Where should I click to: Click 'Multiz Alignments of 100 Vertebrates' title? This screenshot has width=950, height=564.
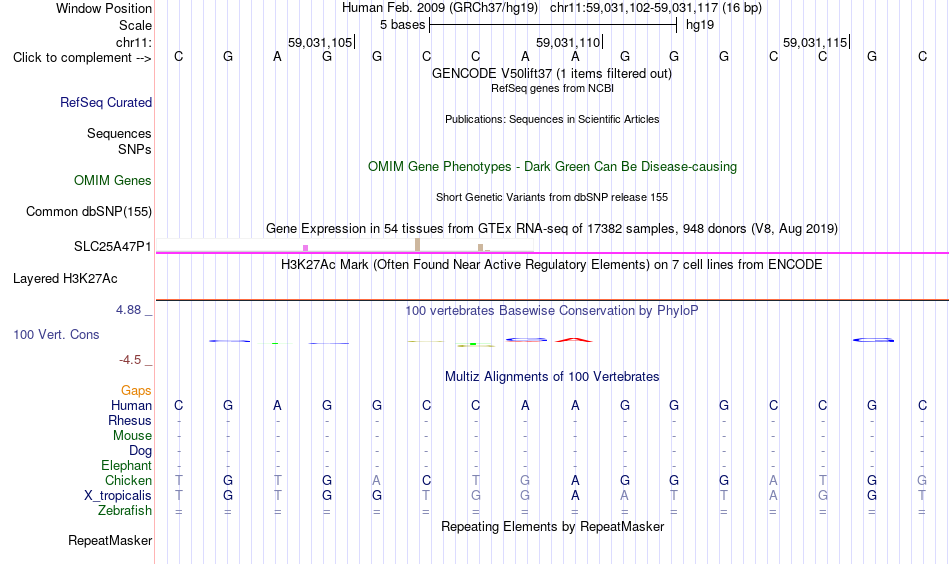[x=552, y=377]
